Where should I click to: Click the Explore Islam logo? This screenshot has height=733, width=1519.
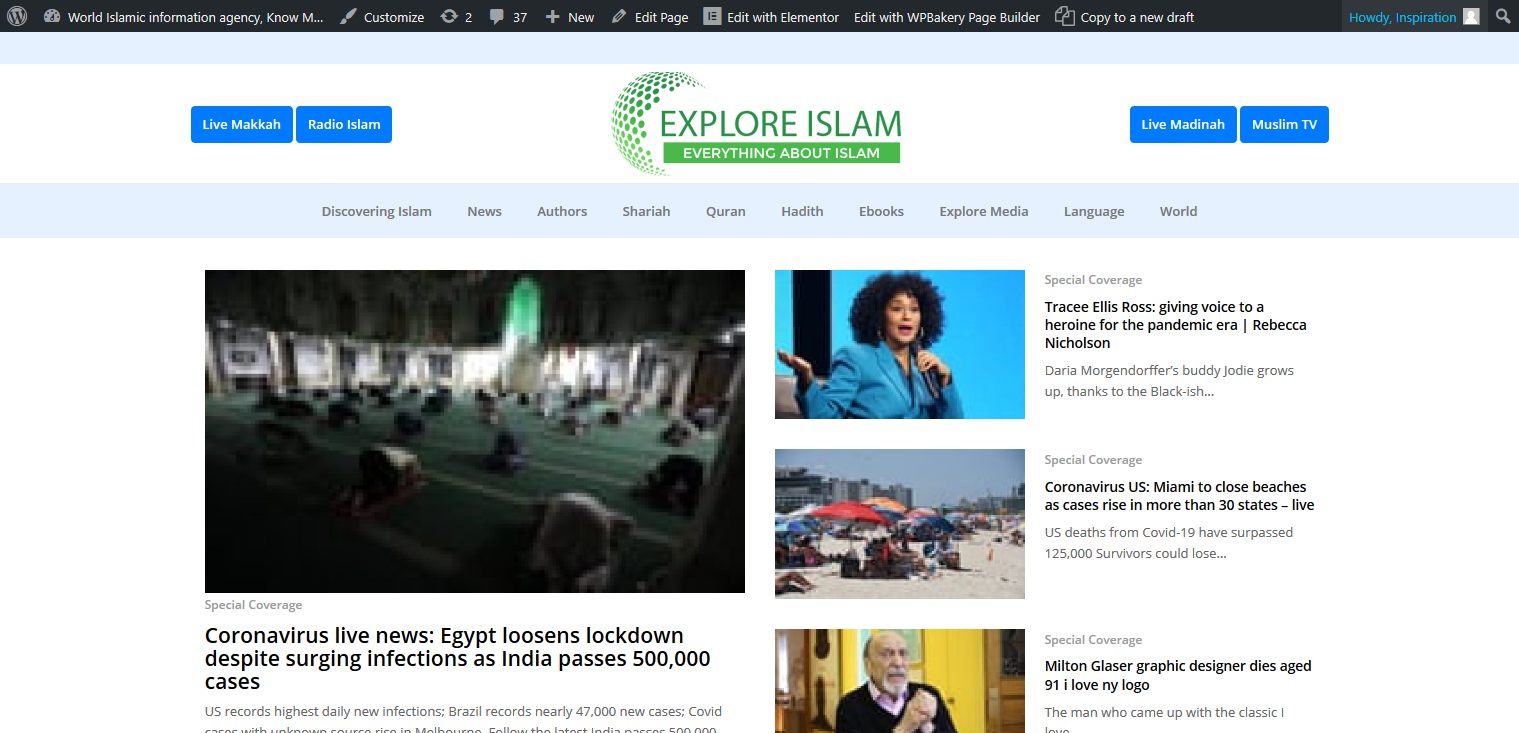pos(756,124)
